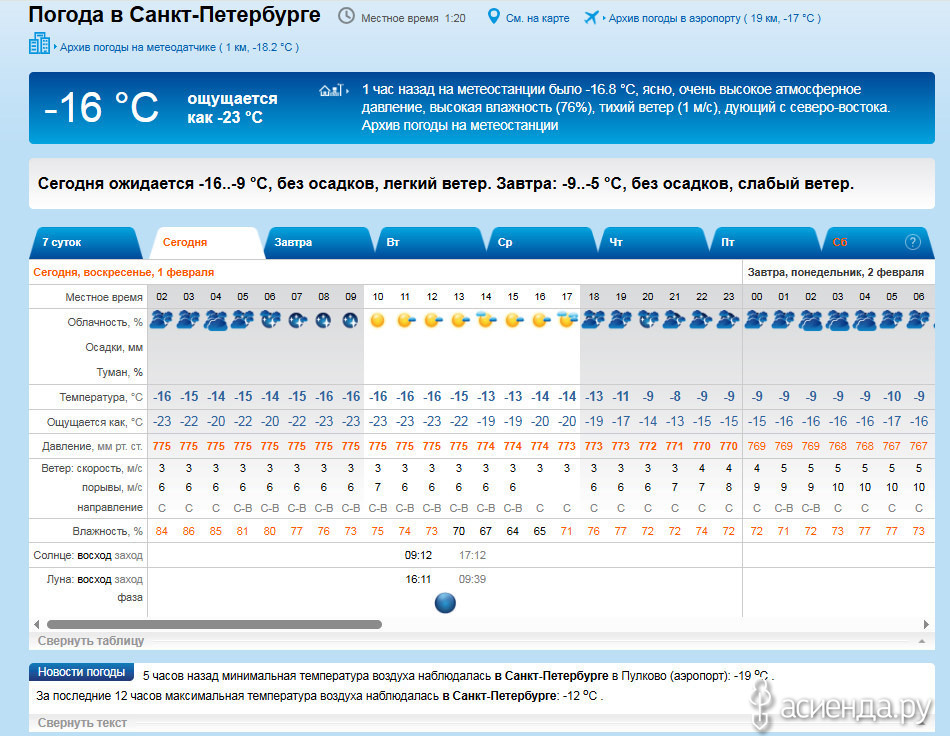Collapse table via Свернуть таблицу
This screenshot has height=736, width=950.
[x=91, y=641]
